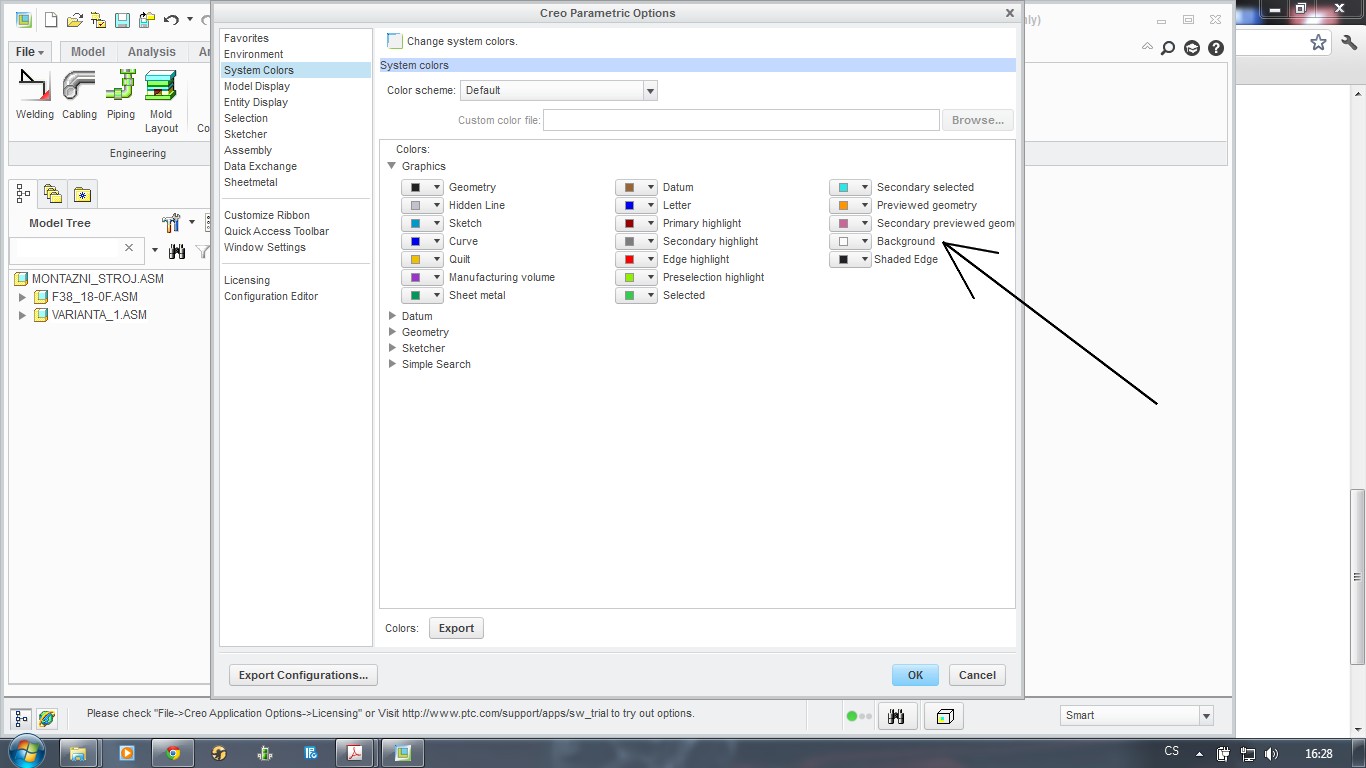
Task: Open Configuration Editor in options list
Action: click(x=271, y=296)
